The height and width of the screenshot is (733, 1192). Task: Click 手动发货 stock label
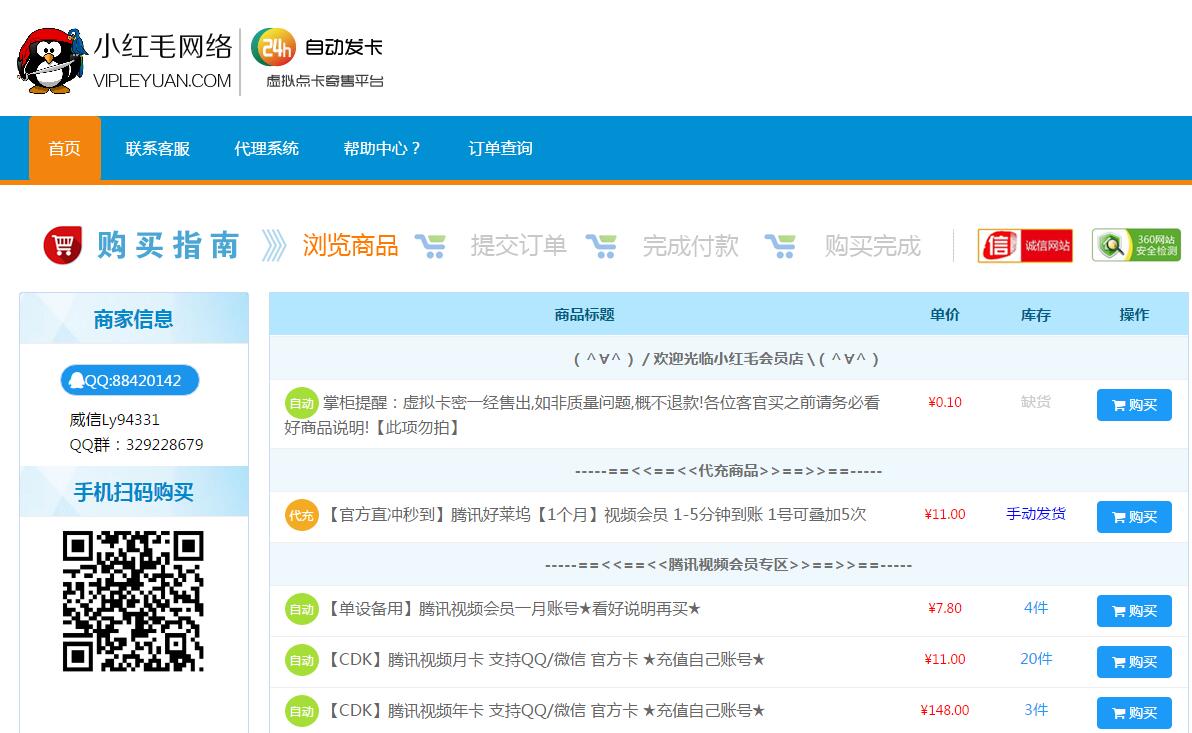pyautogui.click(x=1035, y=514)
